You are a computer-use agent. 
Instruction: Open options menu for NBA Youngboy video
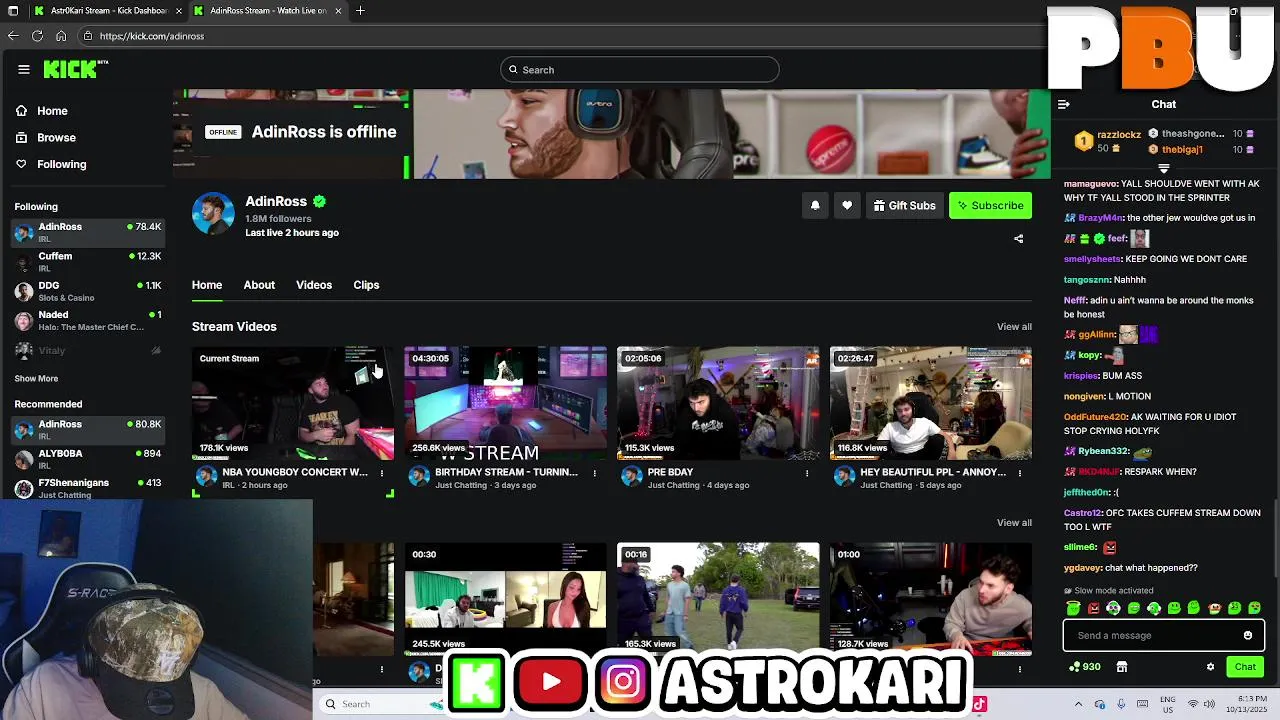[x=382, y=473]
